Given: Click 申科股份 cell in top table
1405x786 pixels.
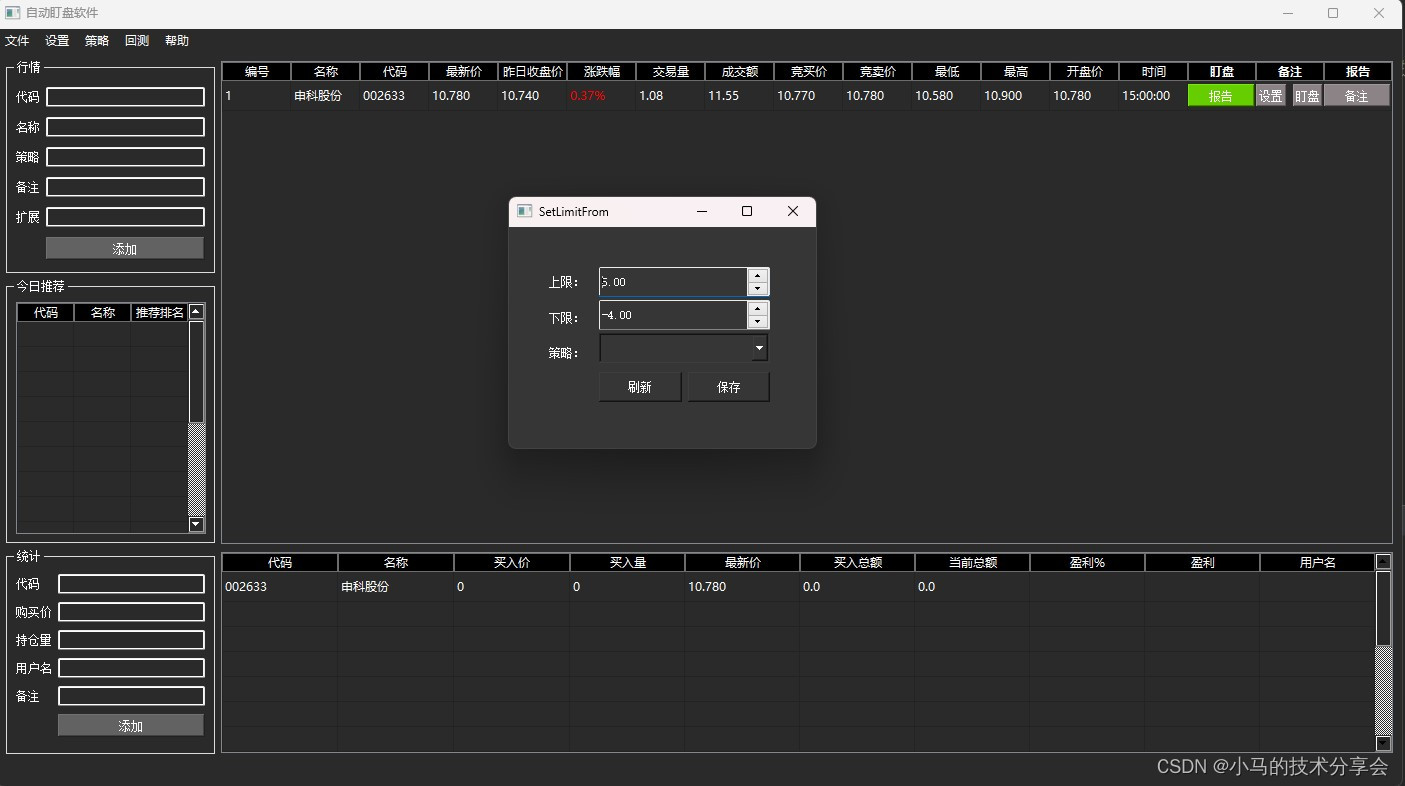Looking at the screenshot, I should (325, 96).
